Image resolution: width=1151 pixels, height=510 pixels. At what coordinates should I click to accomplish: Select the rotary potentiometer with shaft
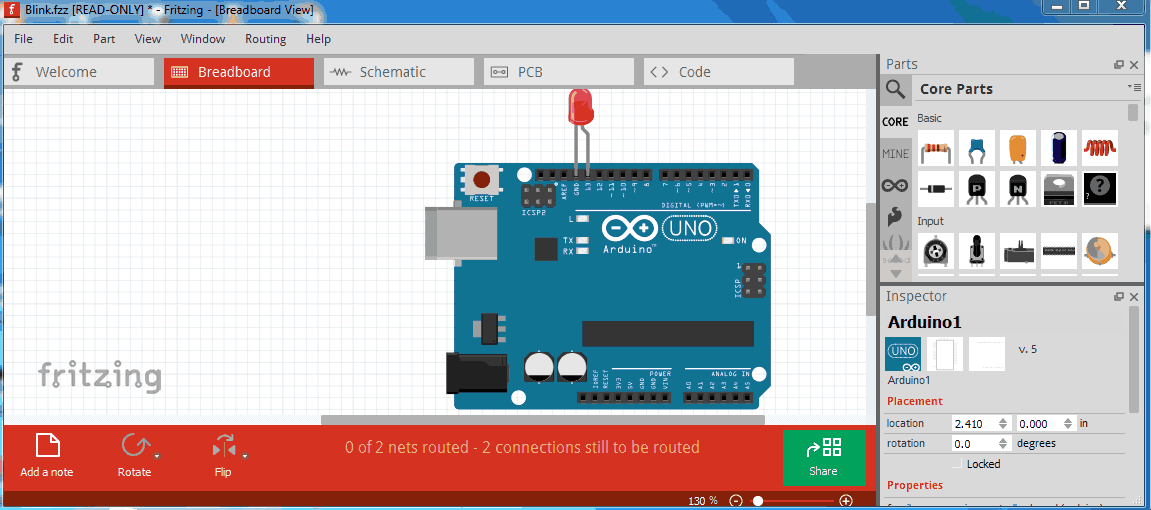coord(977,251)
